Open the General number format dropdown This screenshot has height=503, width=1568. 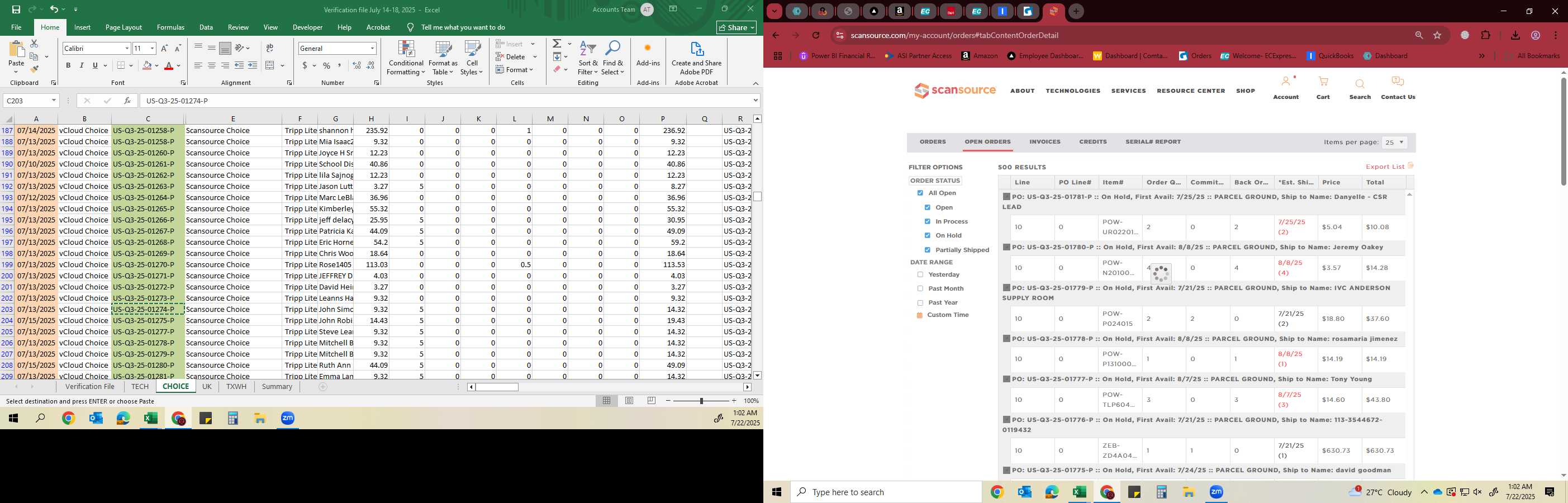tap(372, 48)
